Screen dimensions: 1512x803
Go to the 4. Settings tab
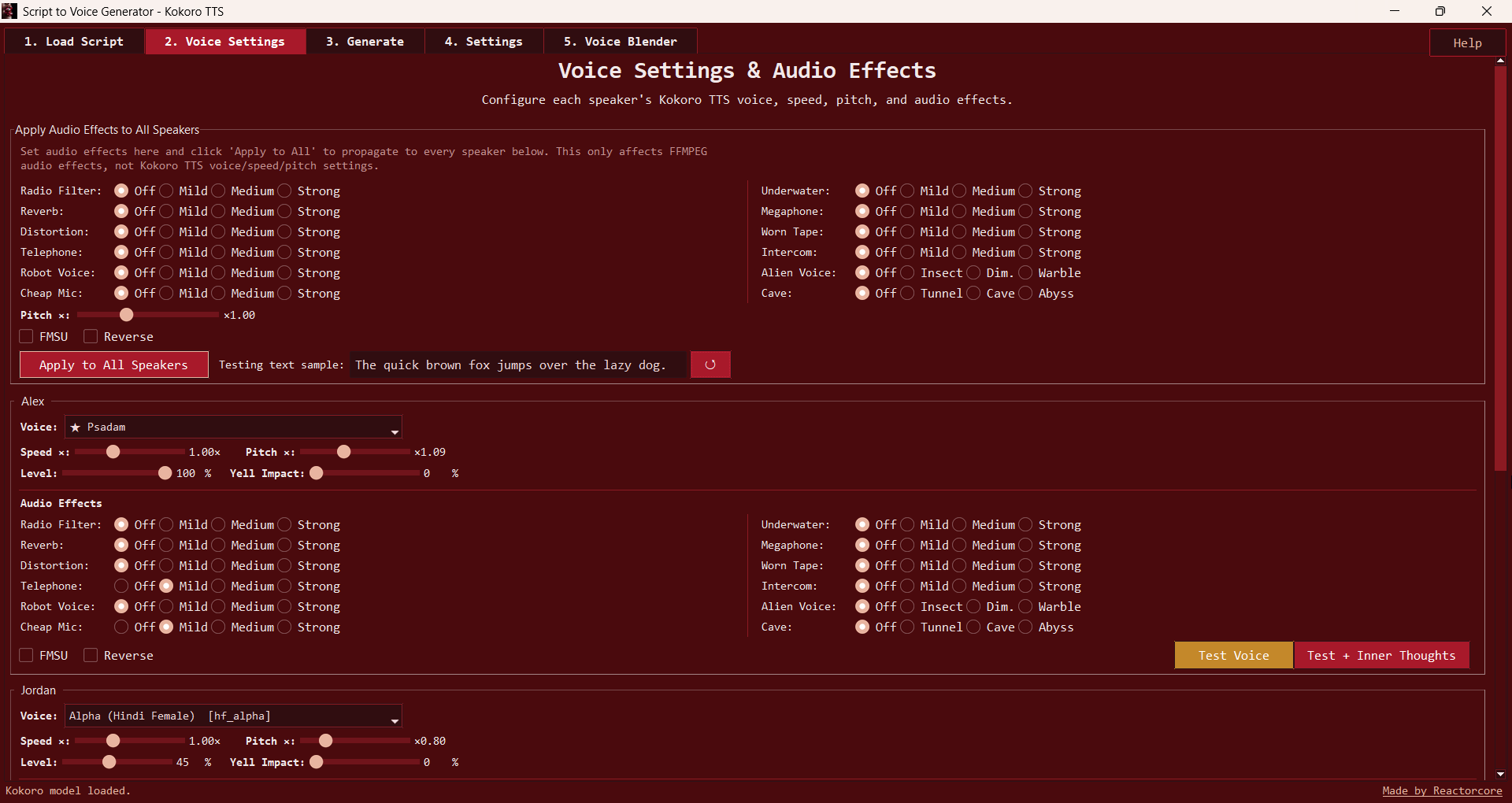tap(484, 41)
